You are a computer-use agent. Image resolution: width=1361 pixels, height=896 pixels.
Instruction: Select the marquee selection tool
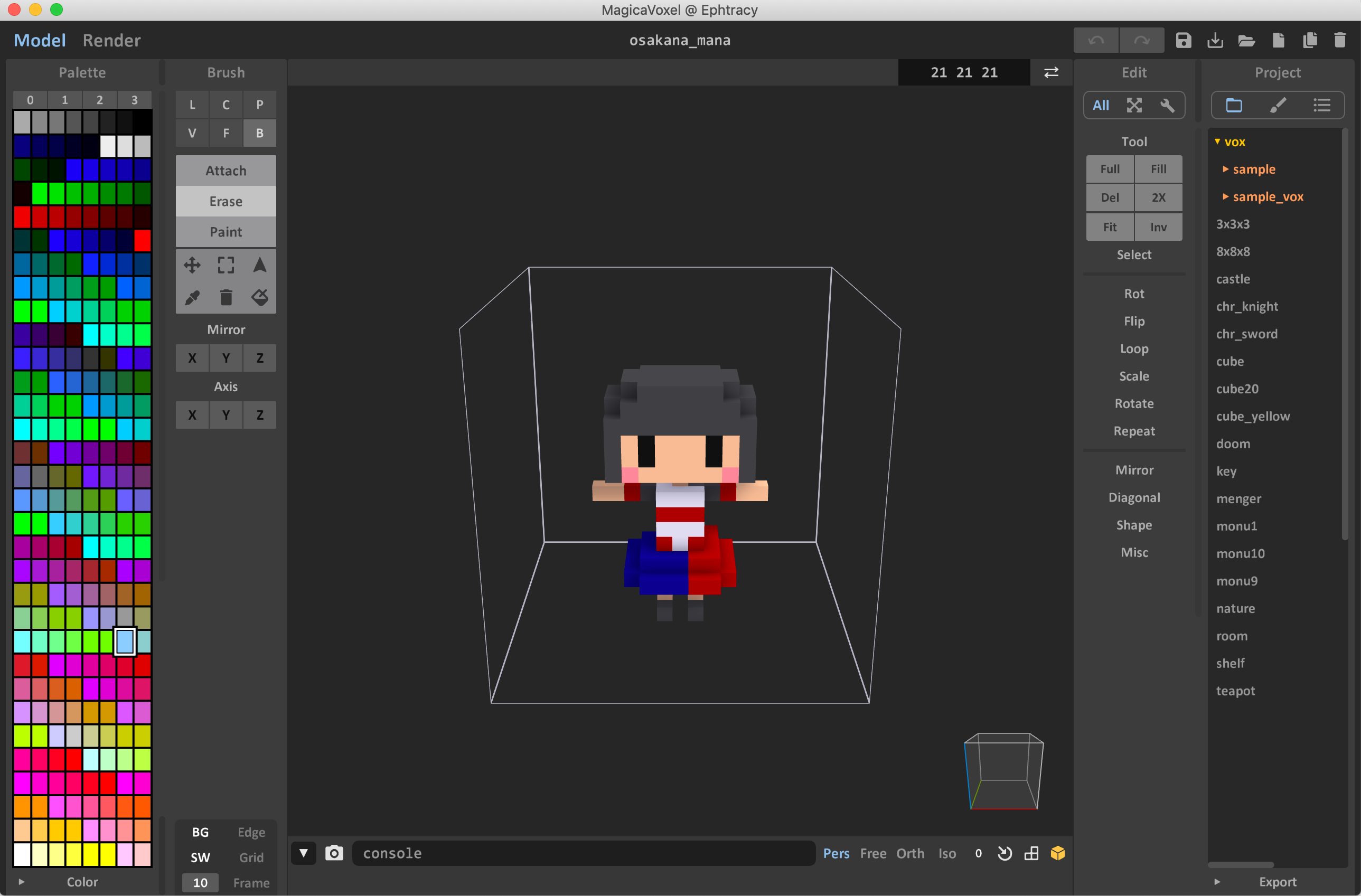(226, 264)
